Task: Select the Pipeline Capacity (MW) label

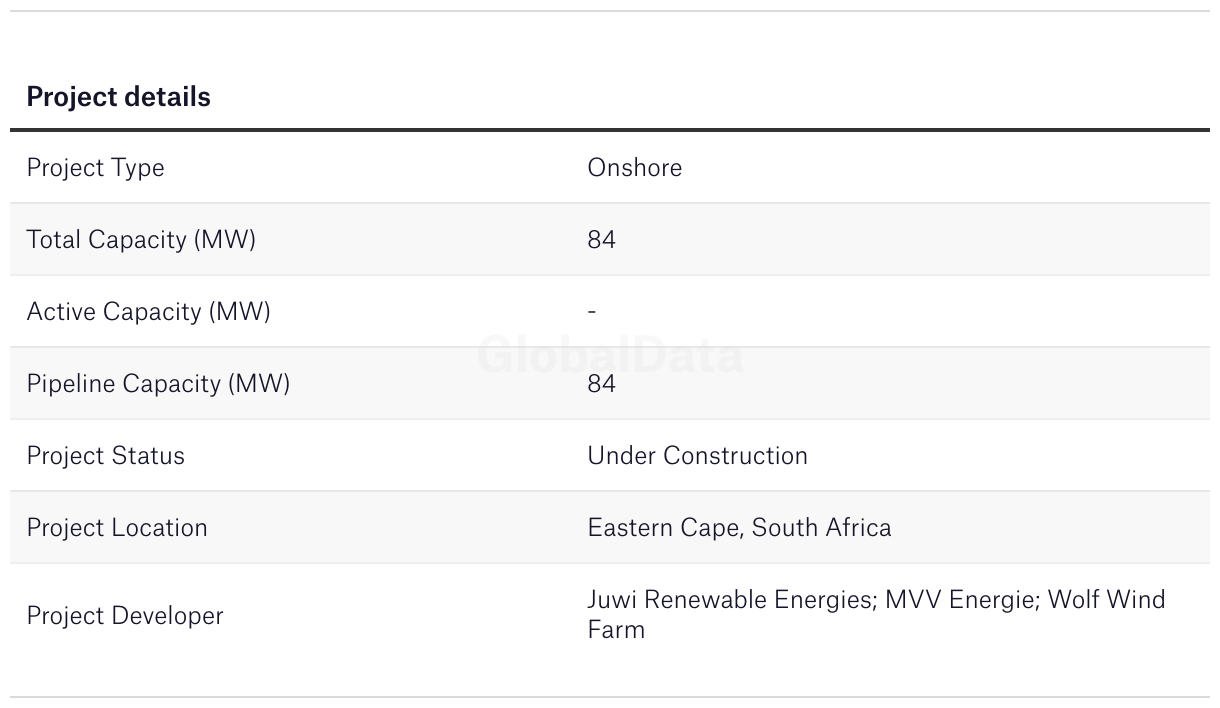Action: 158,384
